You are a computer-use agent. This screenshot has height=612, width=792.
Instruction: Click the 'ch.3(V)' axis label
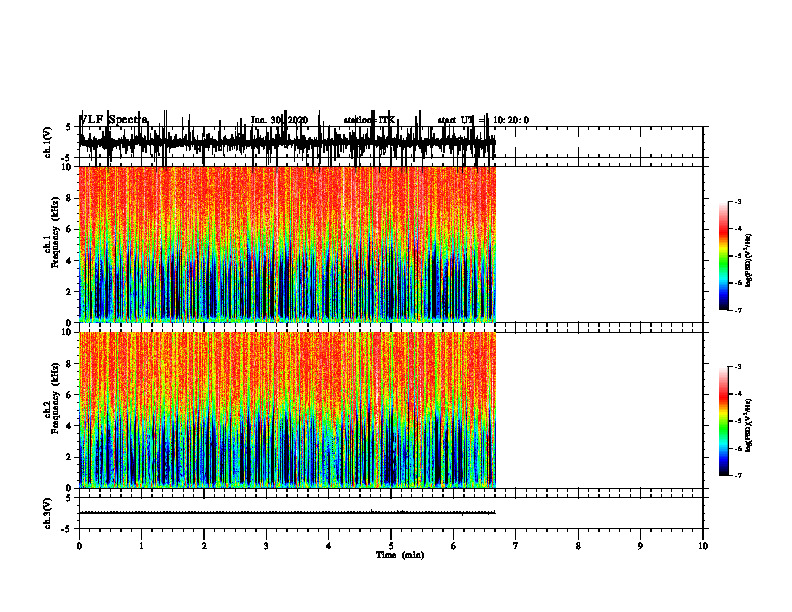[x=48, y=513]
